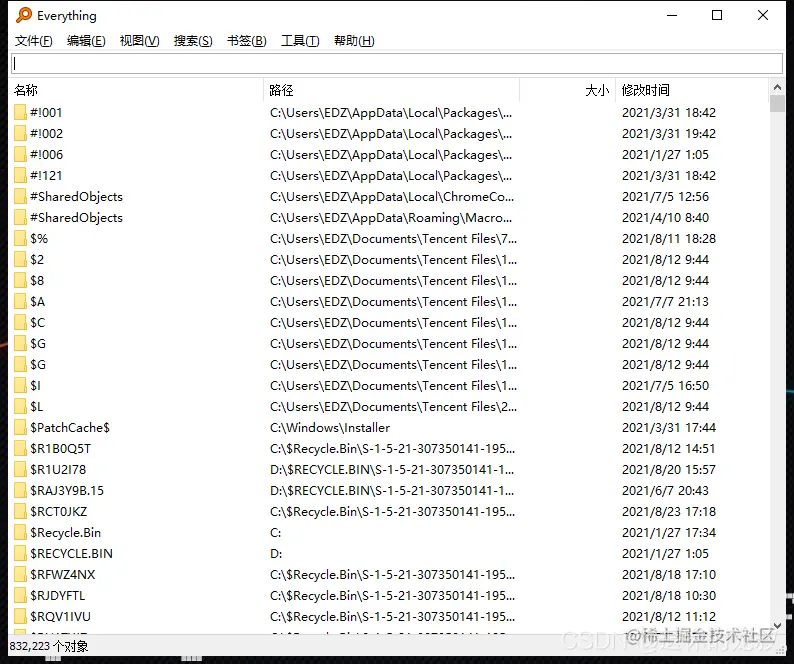Viewport: 794px width, 664px height.
Task: Select folder icon of $RJDYFTL
Action: point(20,596)
